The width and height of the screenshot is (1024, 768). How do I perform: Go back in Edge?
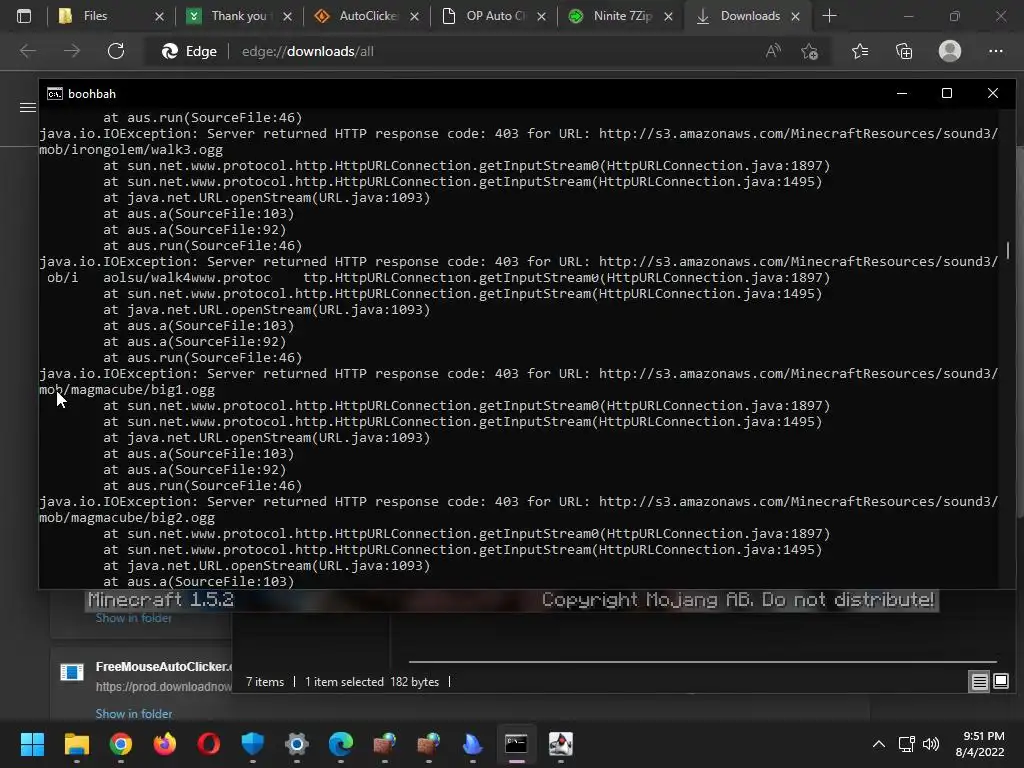(28, 51)
